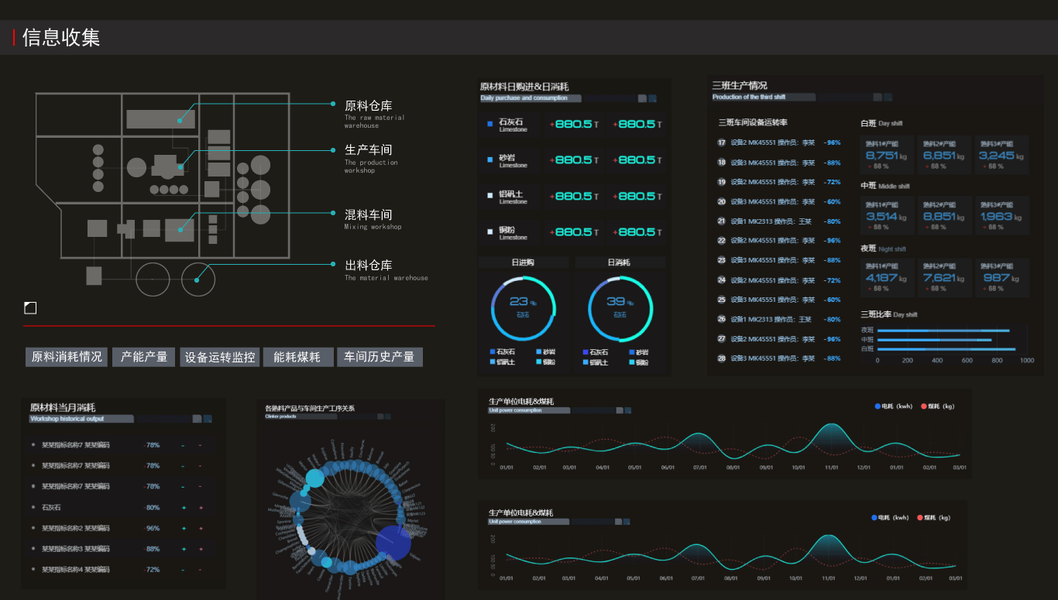Click the gray panel button in the 三班生产情况 header
Viewport: 1058px width, 600px height.
(x=877, y=97)
